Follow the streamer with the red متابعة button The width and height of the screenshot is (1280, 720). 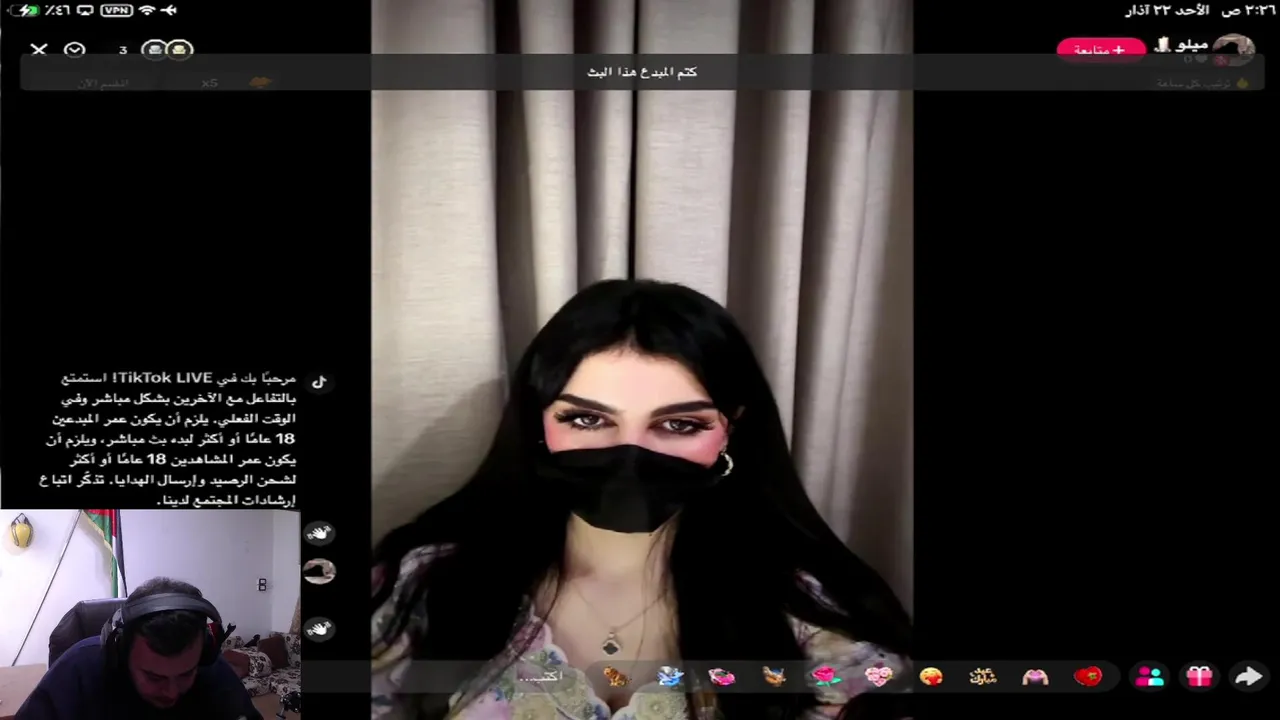tap(1101, 49)
